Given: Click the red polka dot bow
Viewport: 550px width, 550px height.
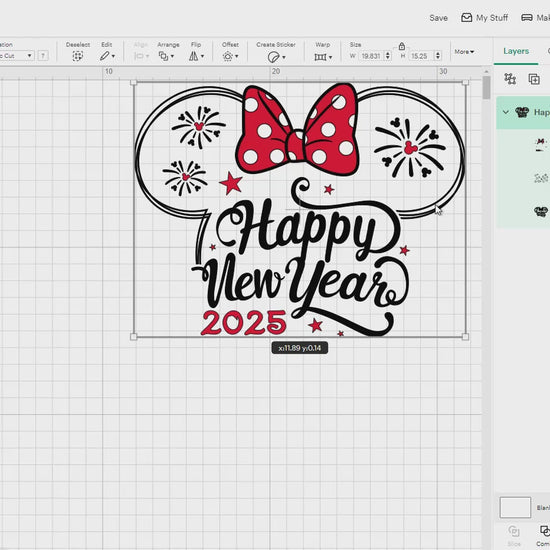Looking at the screenshot, I should pyautogui.click(x=297, y=129).
